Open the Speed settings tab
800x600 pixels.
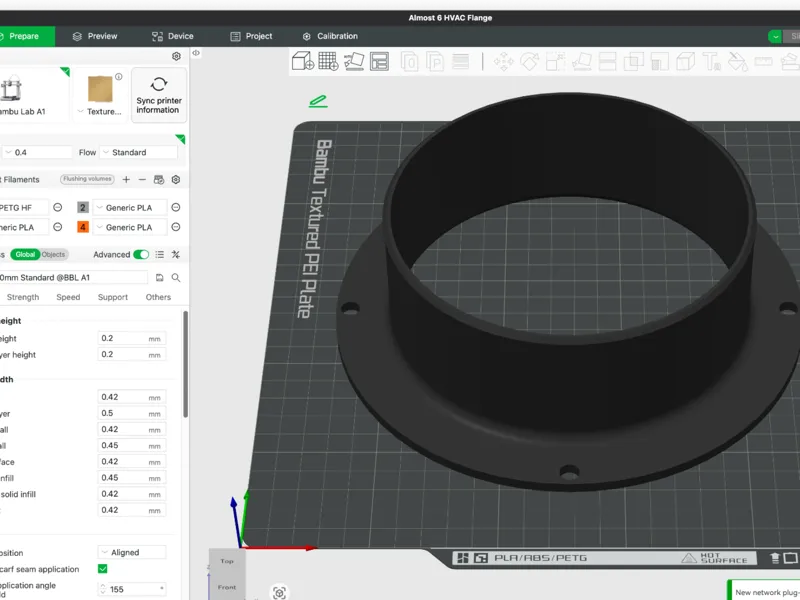click(68, 297)
